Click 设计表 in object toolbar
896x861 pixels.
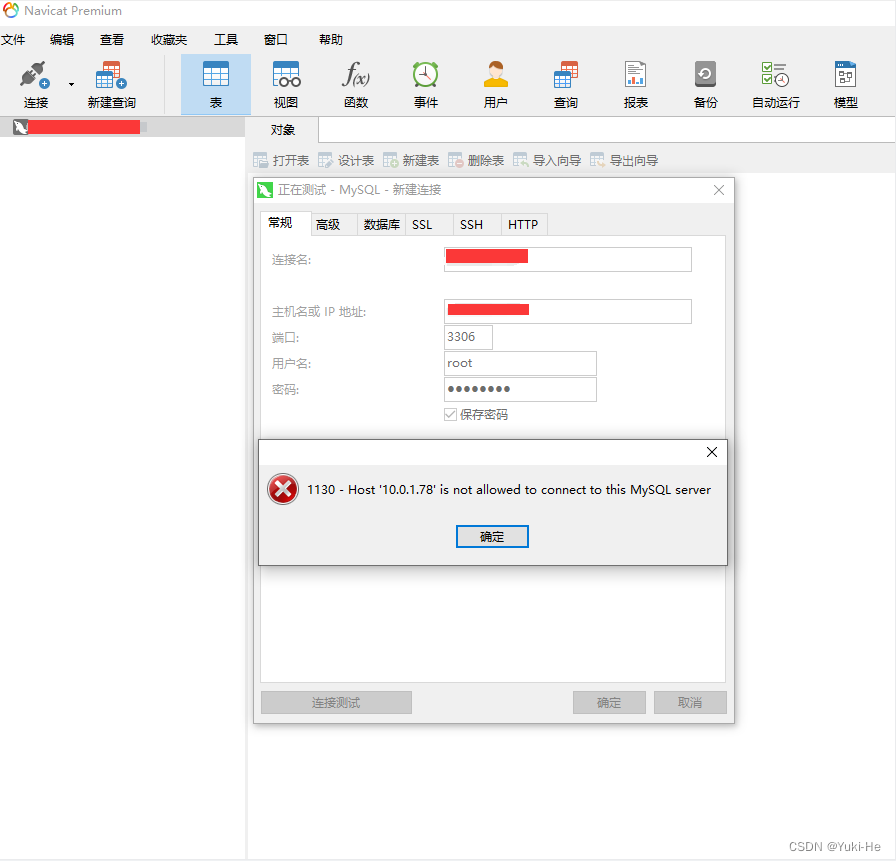pos(346,161)
